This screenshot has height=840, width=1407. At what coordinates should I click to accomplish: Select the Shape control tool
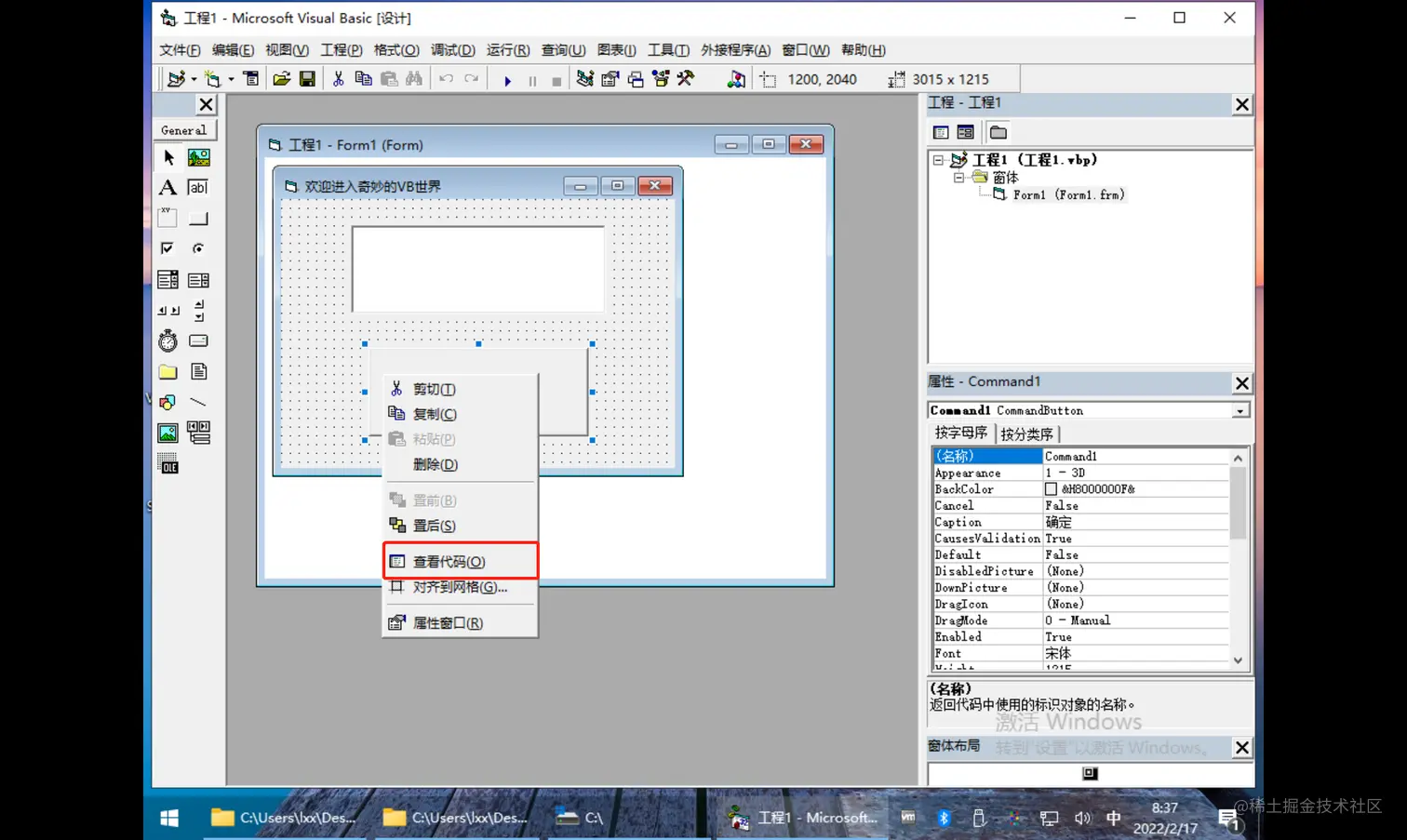point(168,403)
